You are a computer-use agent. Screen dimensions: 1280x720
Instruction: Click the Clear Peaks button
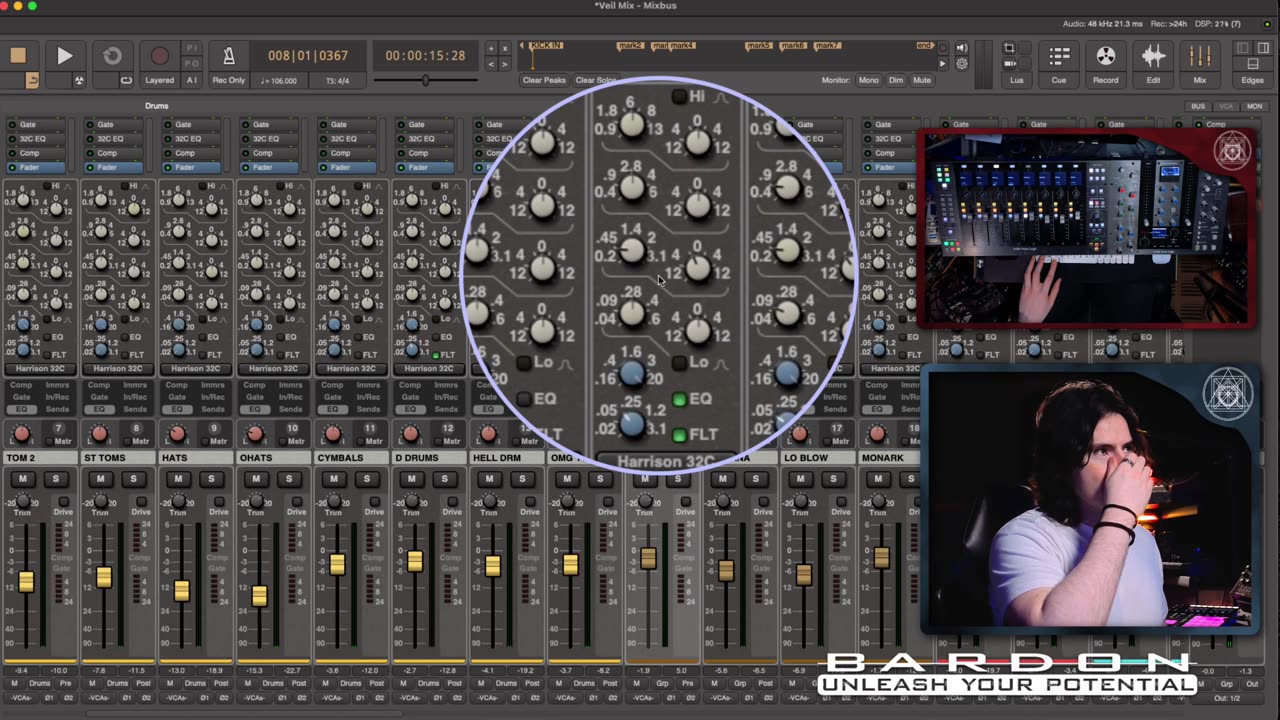[544, 80]
